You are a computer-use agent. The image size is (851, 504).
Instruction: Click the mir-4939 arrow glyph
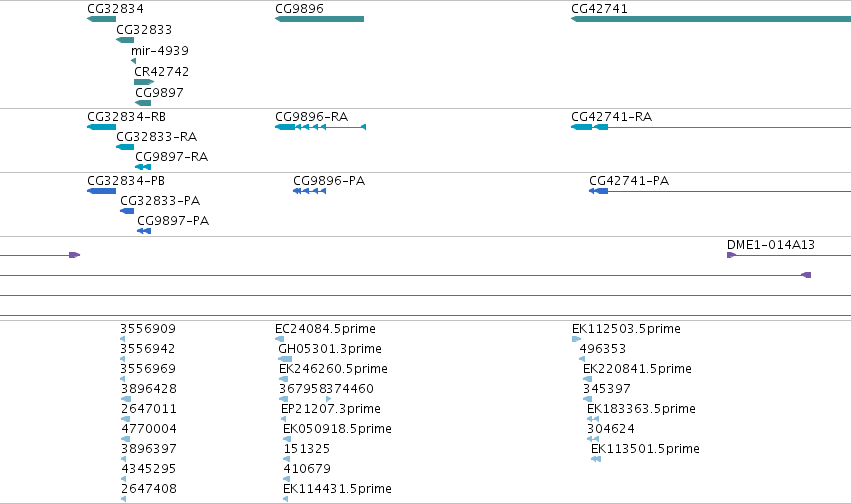point(134,61)
